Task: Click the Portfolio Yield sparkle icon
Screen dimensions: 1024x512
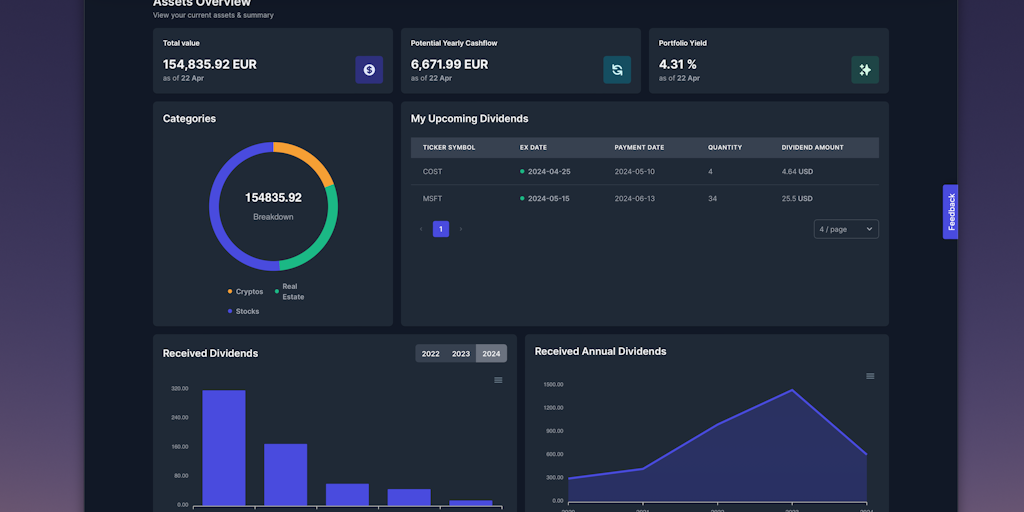Action: tap(865, 70)
